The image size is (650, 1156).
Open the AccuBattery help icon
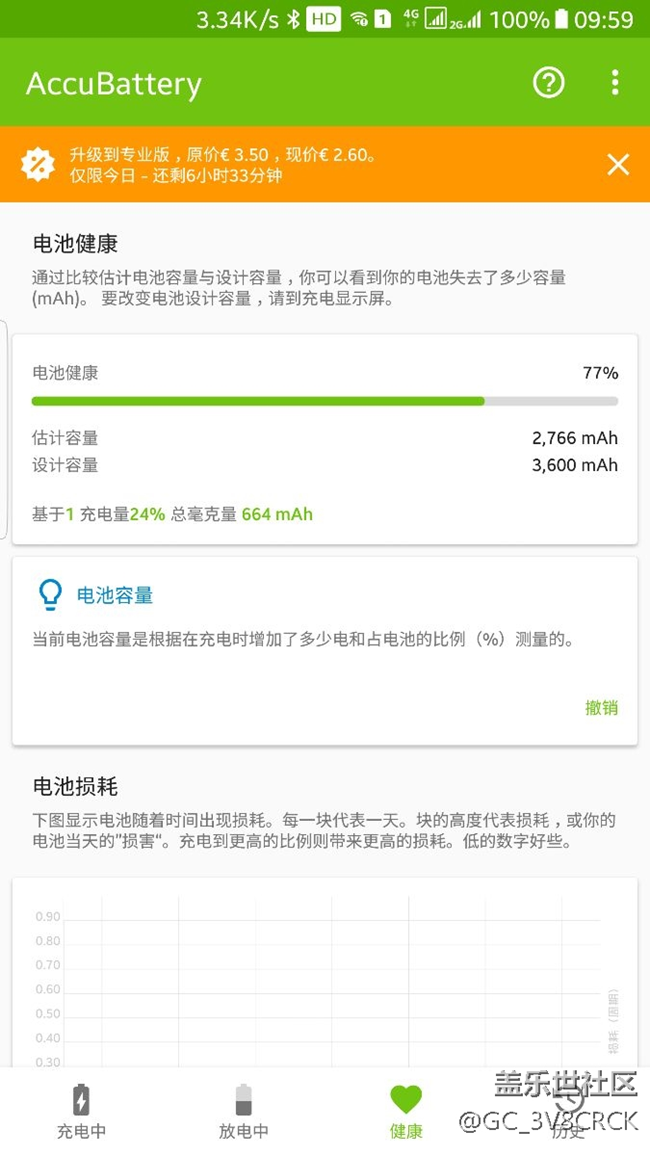(548, 83)
